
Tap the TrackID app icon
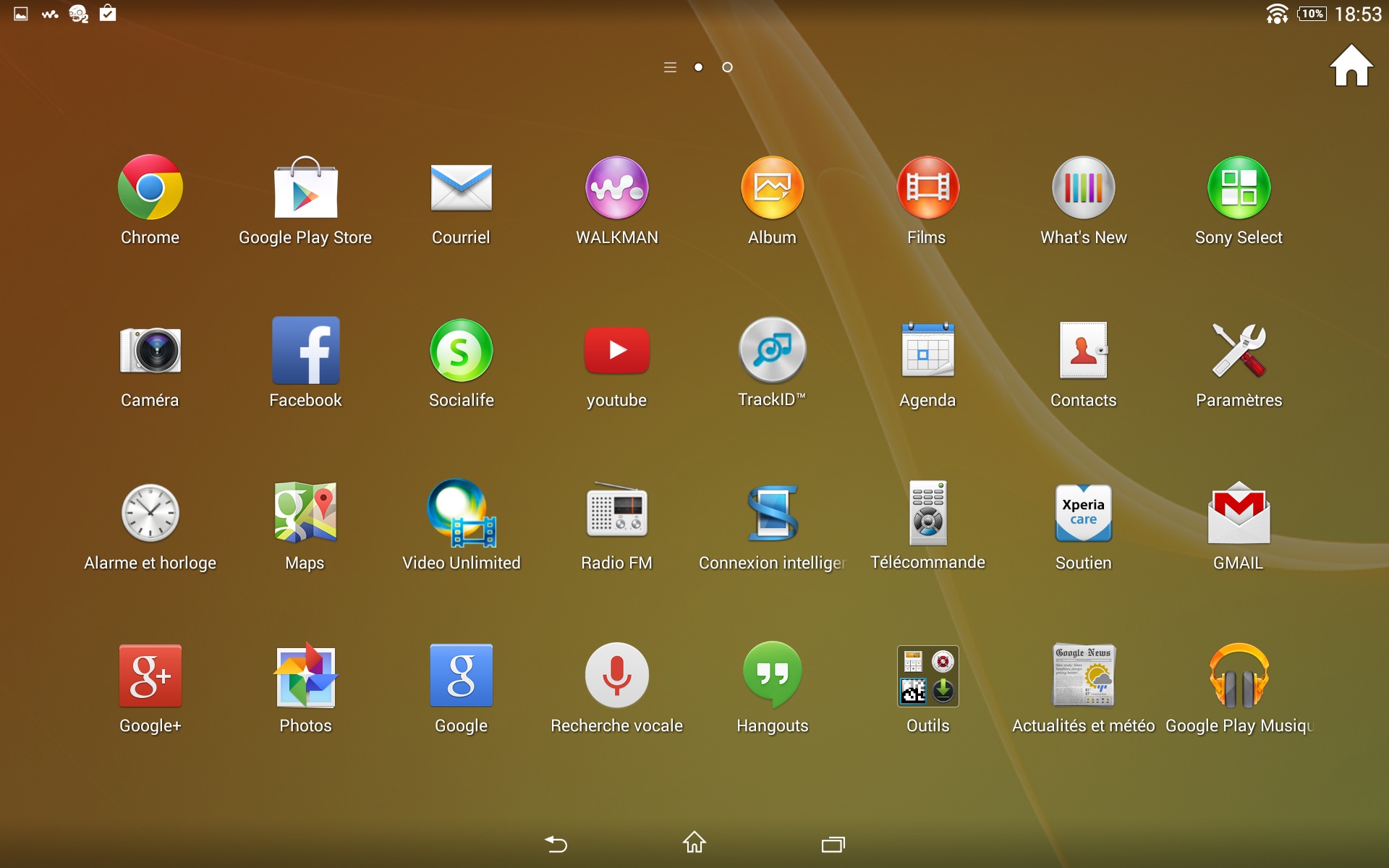772,351
